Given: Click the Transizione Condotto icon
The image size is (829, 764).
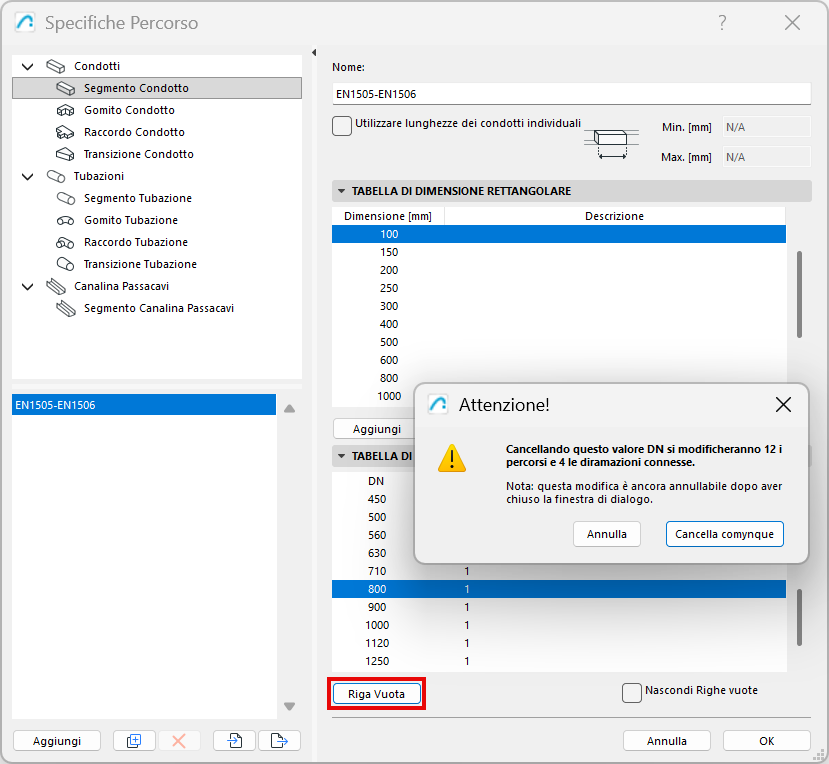Looking at the screenshot, I should [66, 154].
